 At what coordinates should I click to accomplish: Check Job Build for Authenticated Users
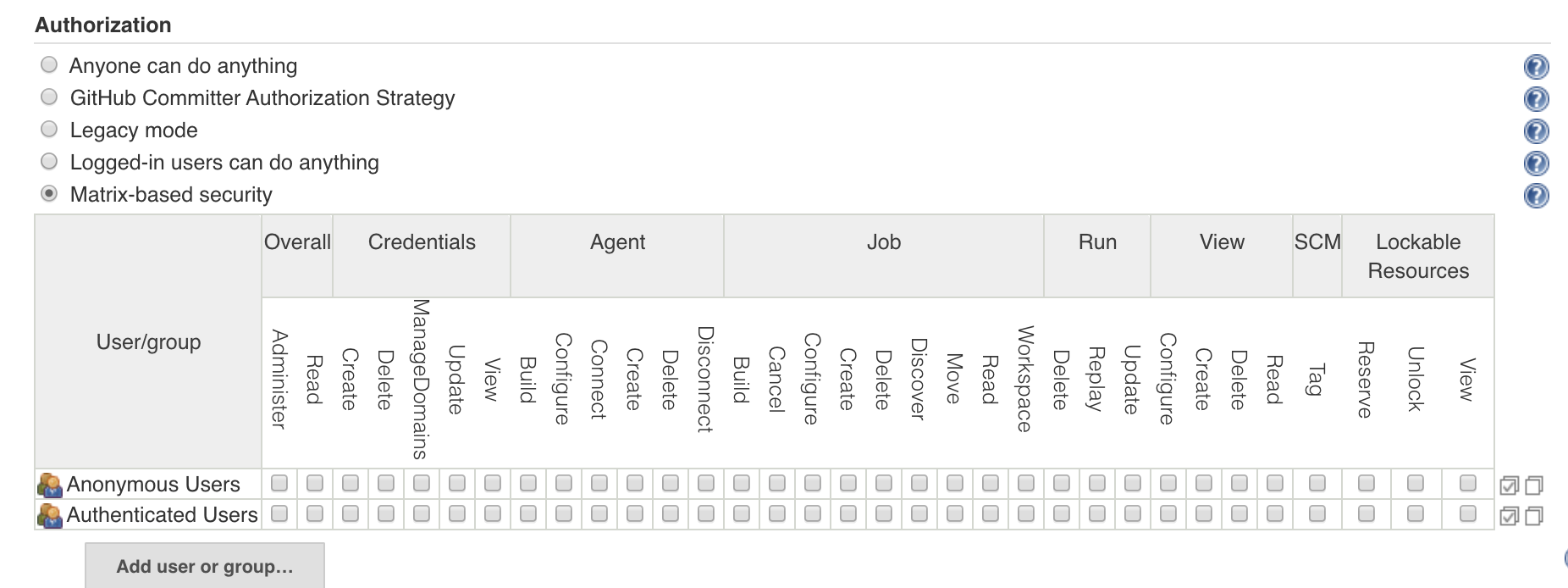[x=742, y=513]
